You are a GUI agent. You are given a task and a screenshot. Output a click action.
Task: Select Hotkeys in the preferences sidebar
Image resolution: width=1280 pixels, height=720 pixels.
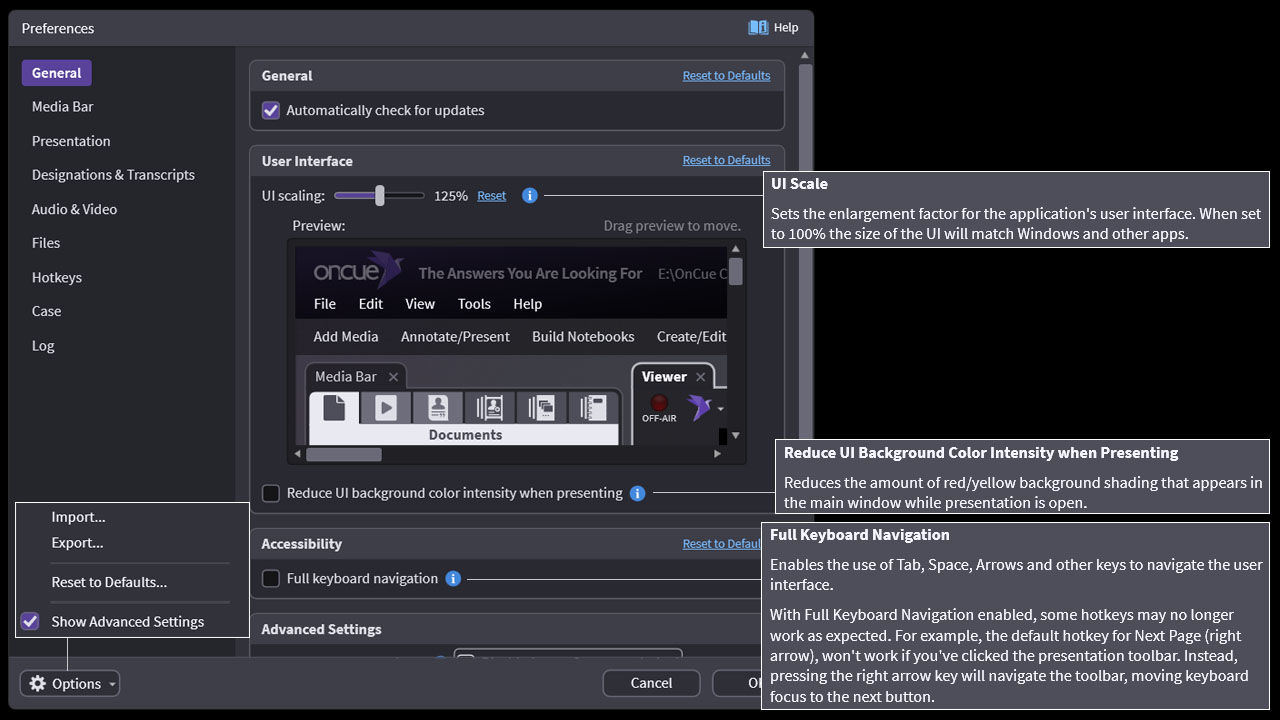point(57,278)
